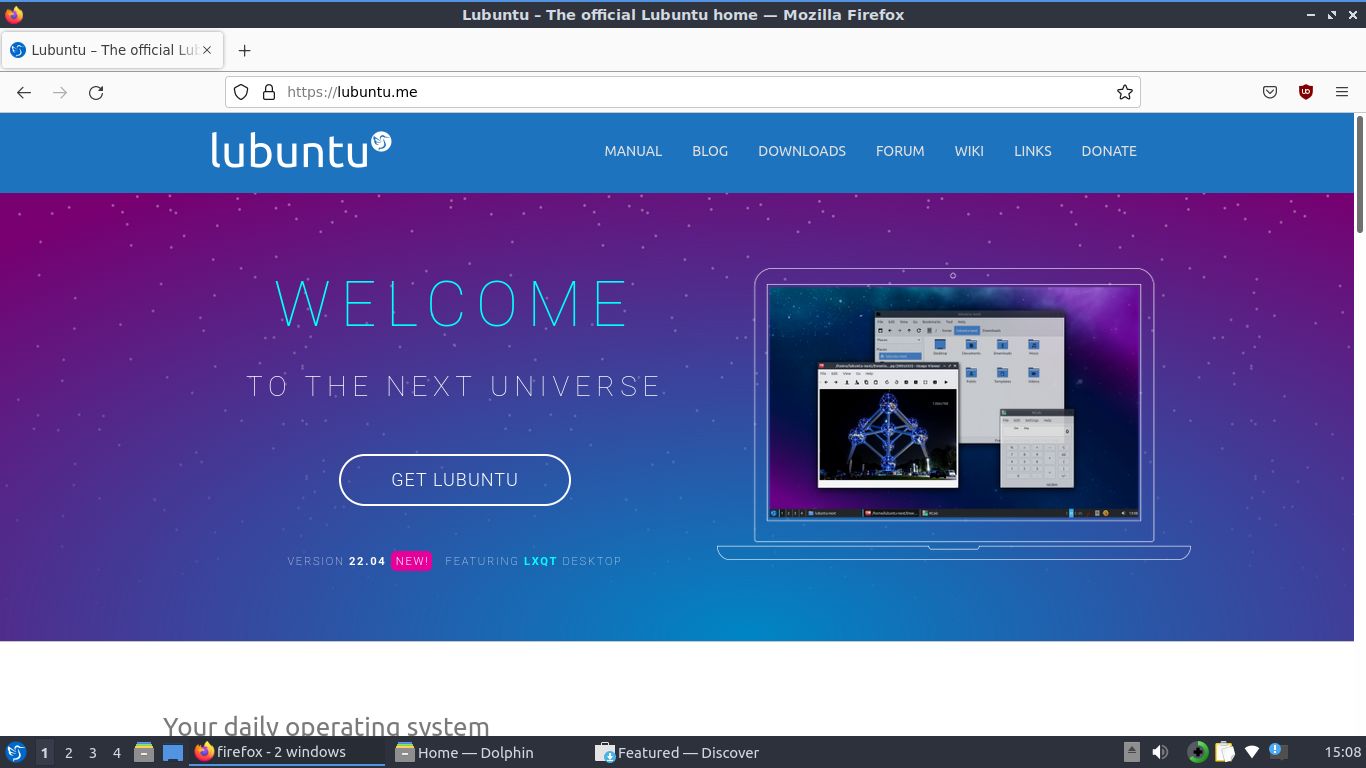The image size is (1366, 768).
Task: Open the FORUM navigation link
Action: (x=900, y=151)
